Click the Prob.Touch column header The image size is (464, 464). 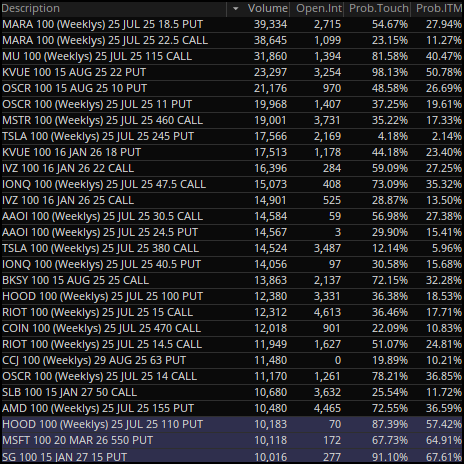(x=379, y=8)
